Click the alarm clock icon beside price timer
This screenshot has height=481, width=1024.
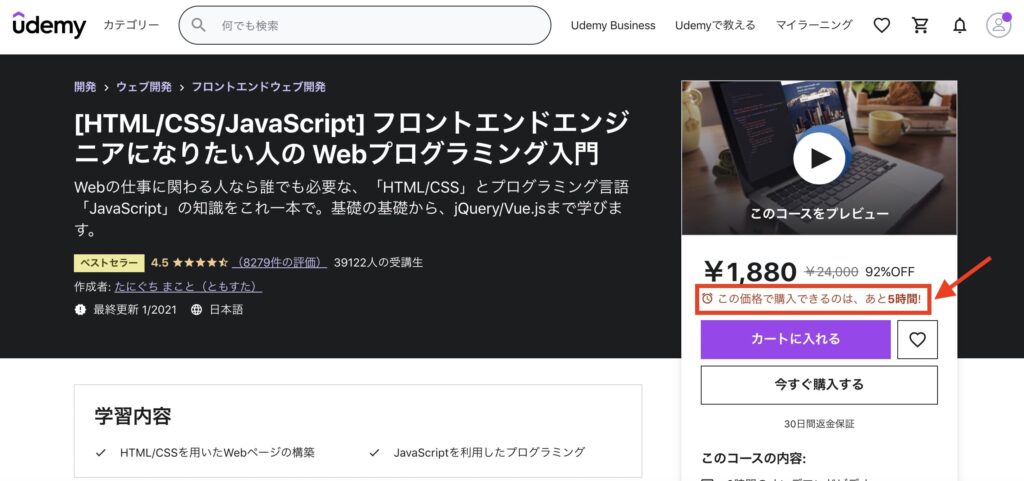(707, 299)
